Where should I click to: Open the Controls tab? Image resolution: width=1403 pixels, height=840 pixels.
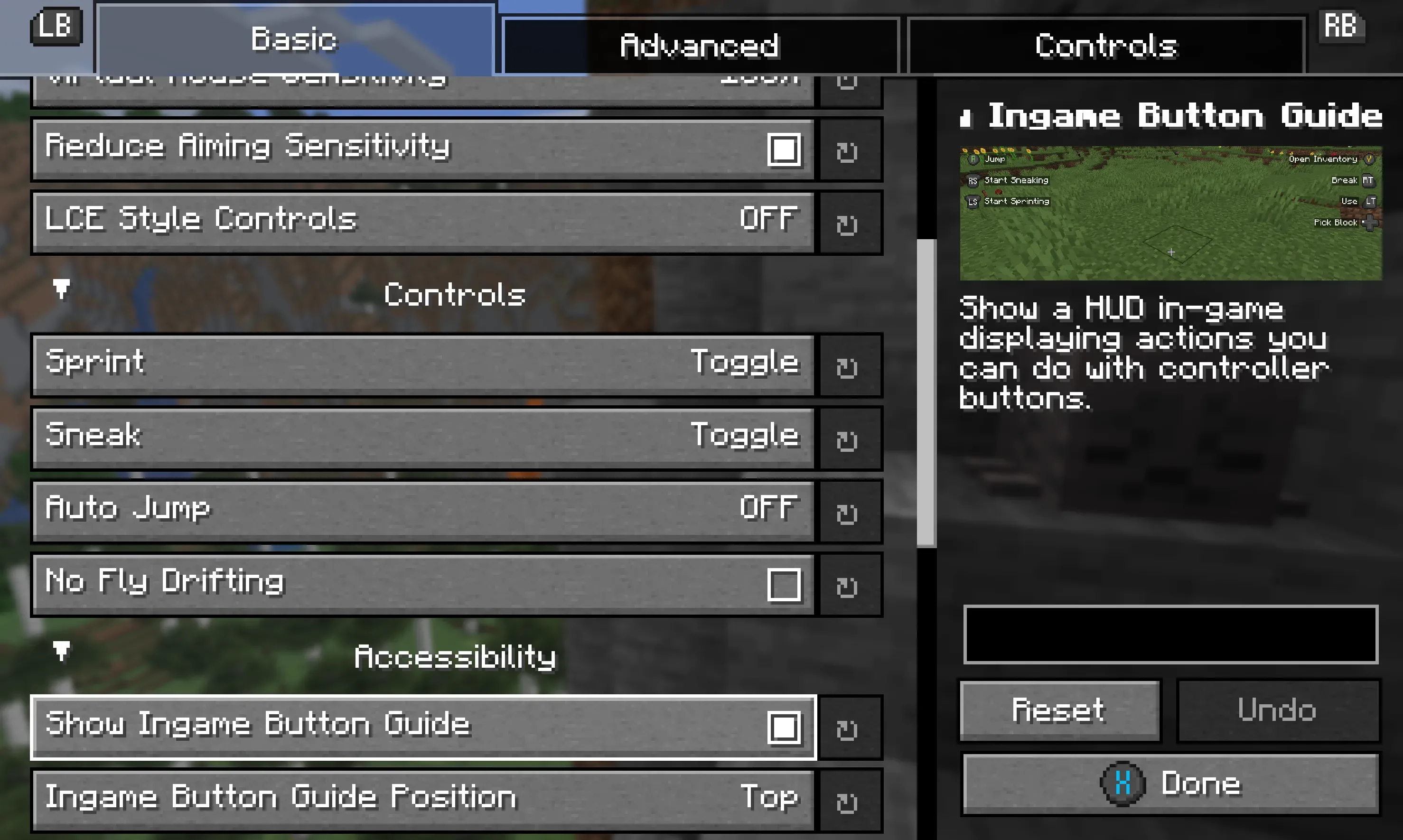[x=1106, y=45]
